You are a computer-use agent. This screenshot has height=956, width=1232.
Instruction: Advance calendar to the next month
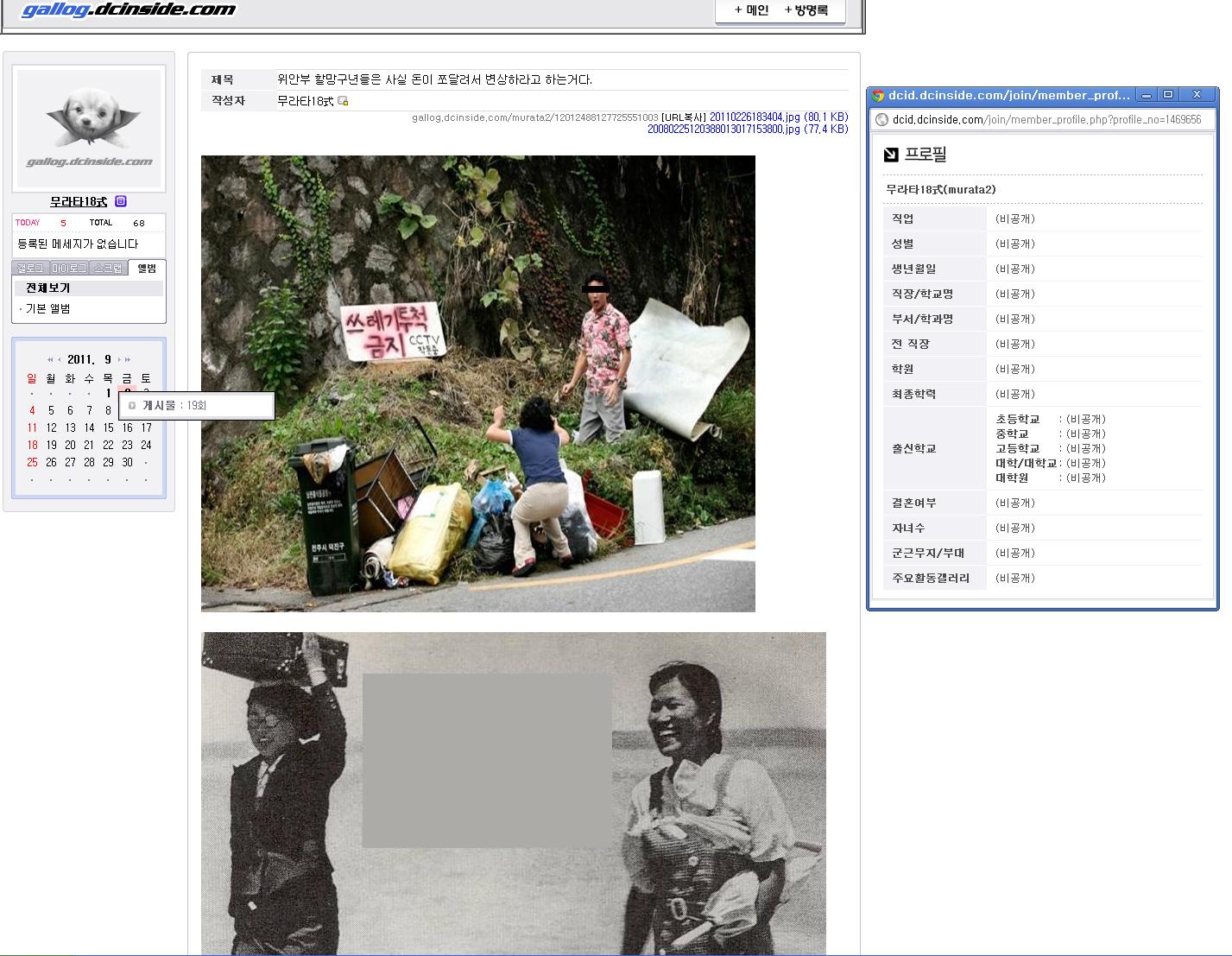pos(120,359)
